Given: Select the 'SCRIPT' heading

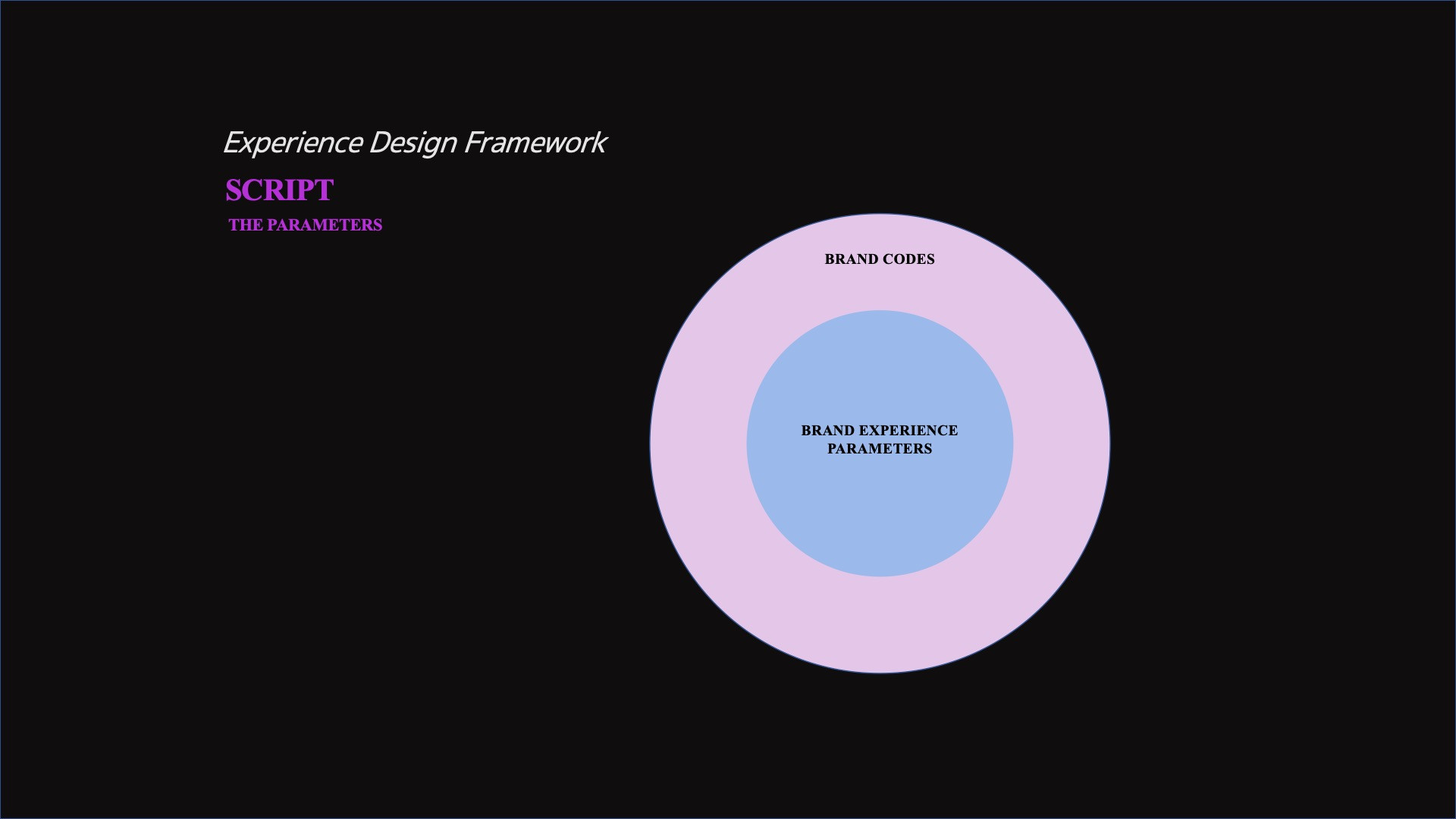Looking at the screenshot, I should 279,190.
